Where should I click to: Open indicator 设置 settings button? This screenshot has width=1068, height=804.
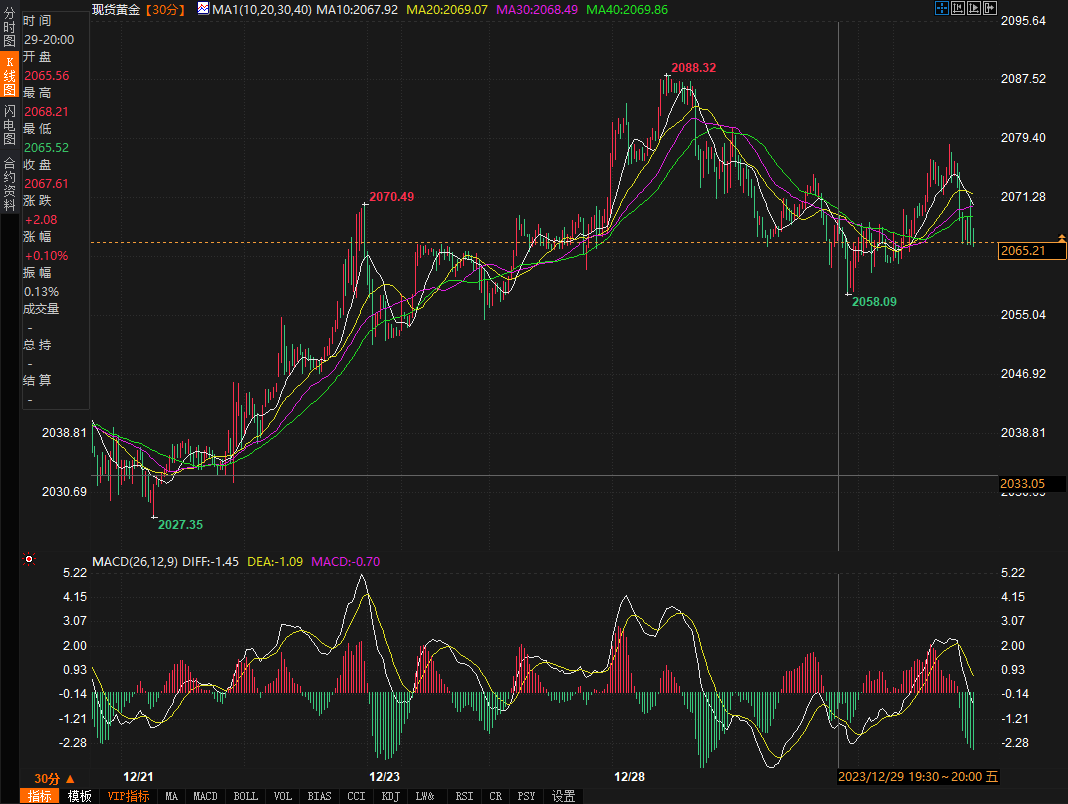(x=563, y=796)
